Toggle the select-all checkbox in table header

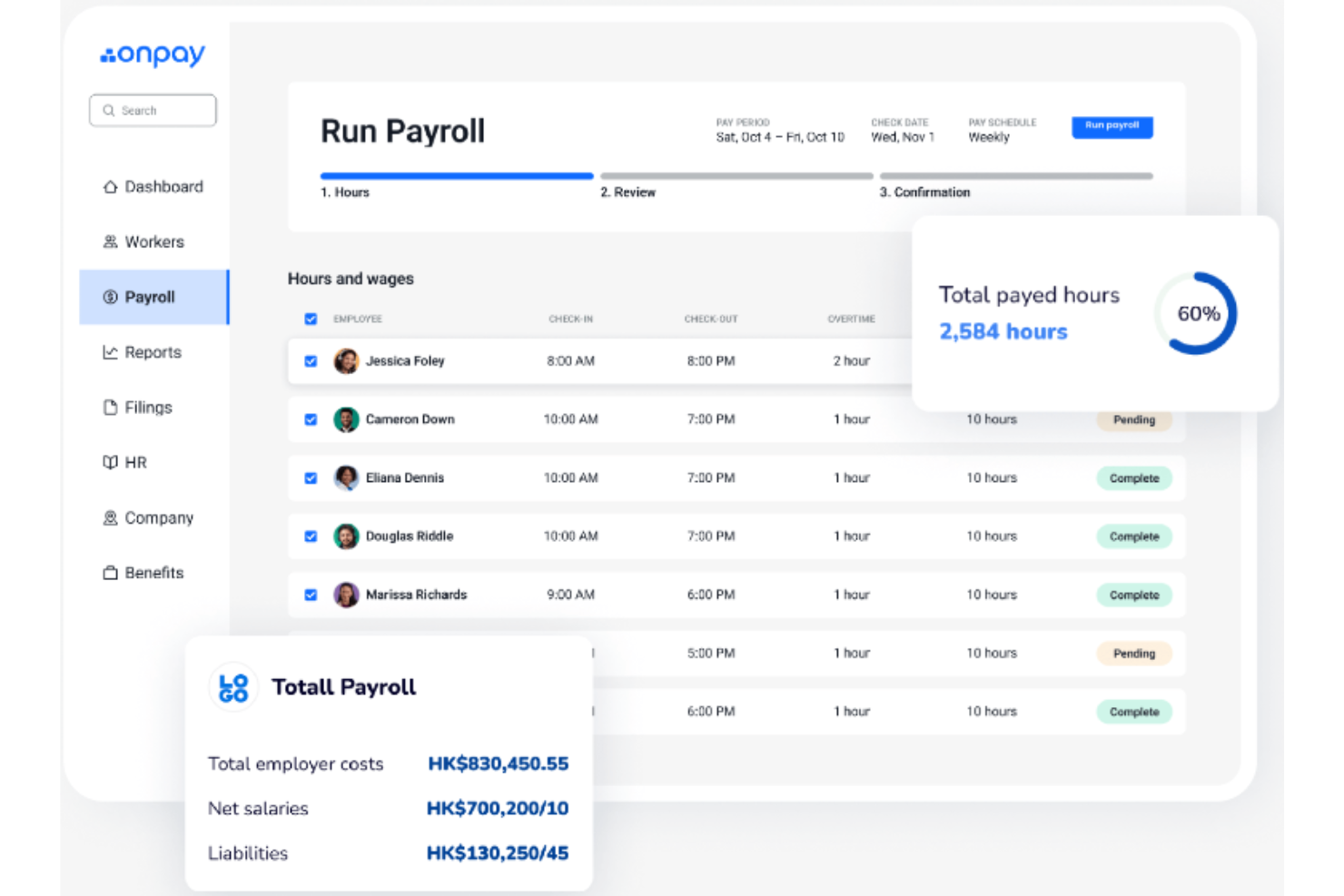[311, 319]
